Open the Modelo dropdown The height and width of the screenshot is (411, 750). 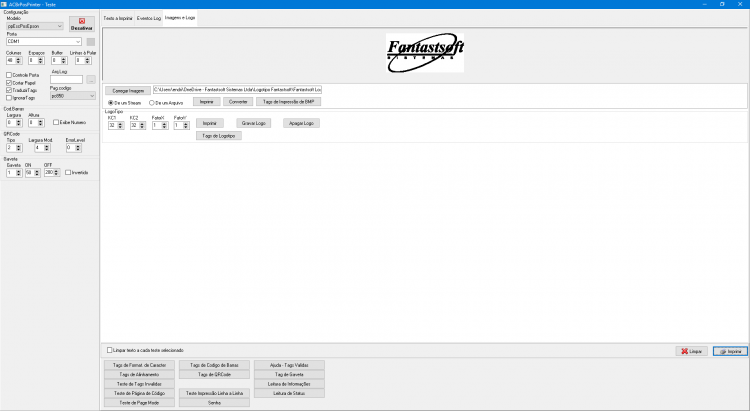(x=34, y=26)
